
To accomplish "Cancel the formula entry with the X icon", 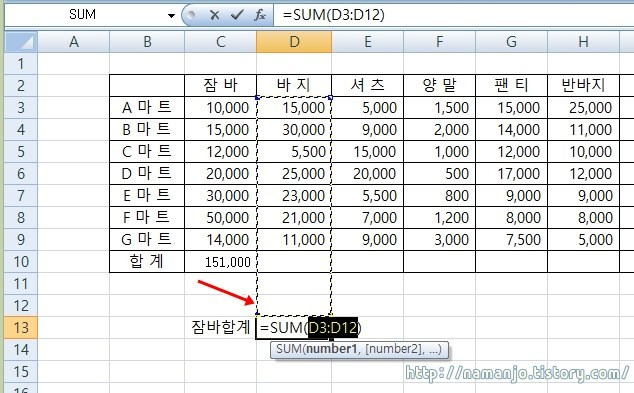I will point(215,15).
